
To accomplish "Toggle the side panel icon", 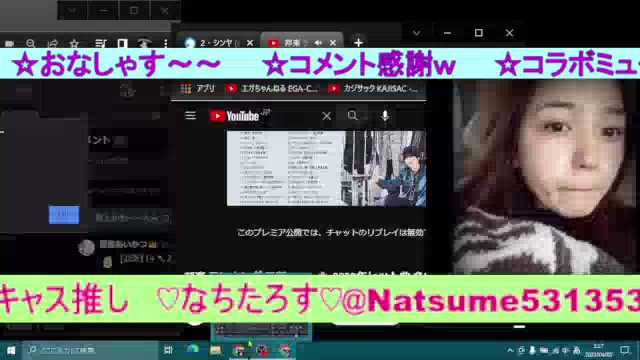I will pos(122,43).
